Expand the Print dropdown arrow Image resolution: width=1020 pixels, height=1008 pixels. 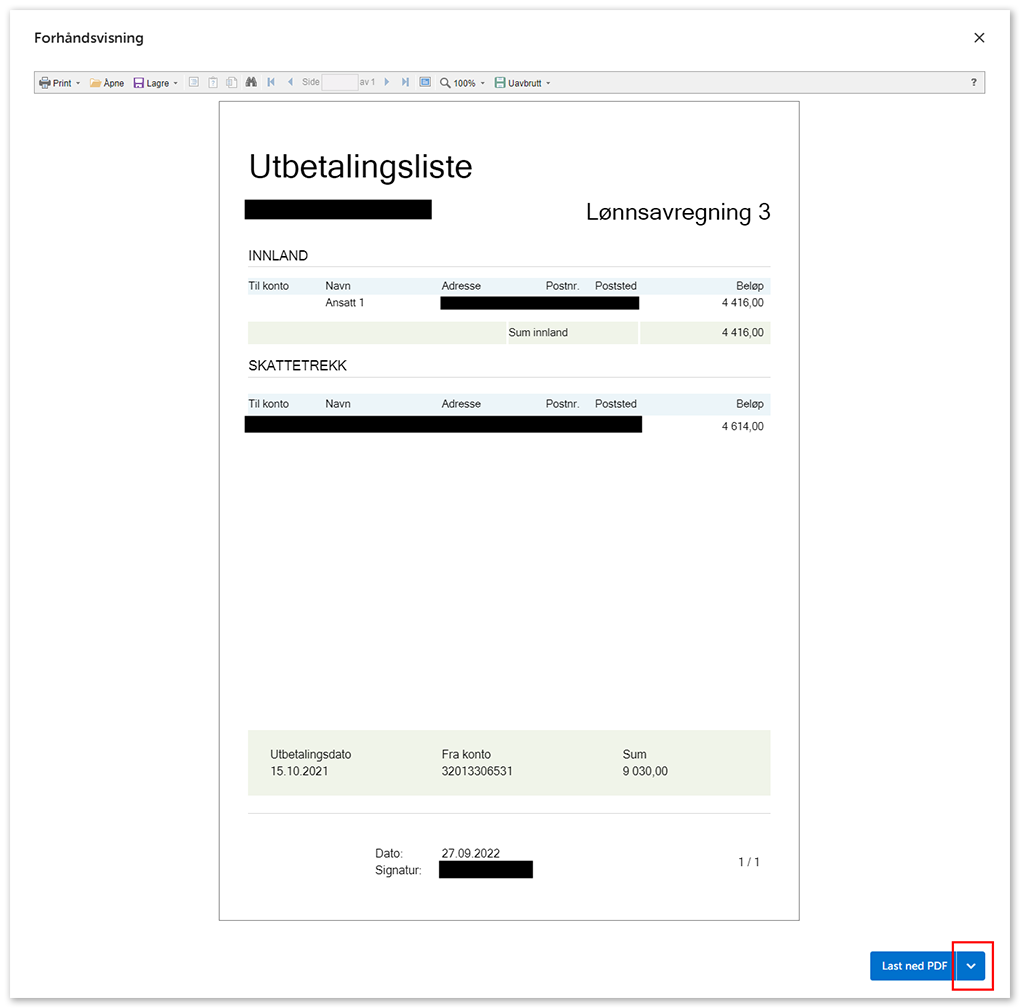[78, 83]
